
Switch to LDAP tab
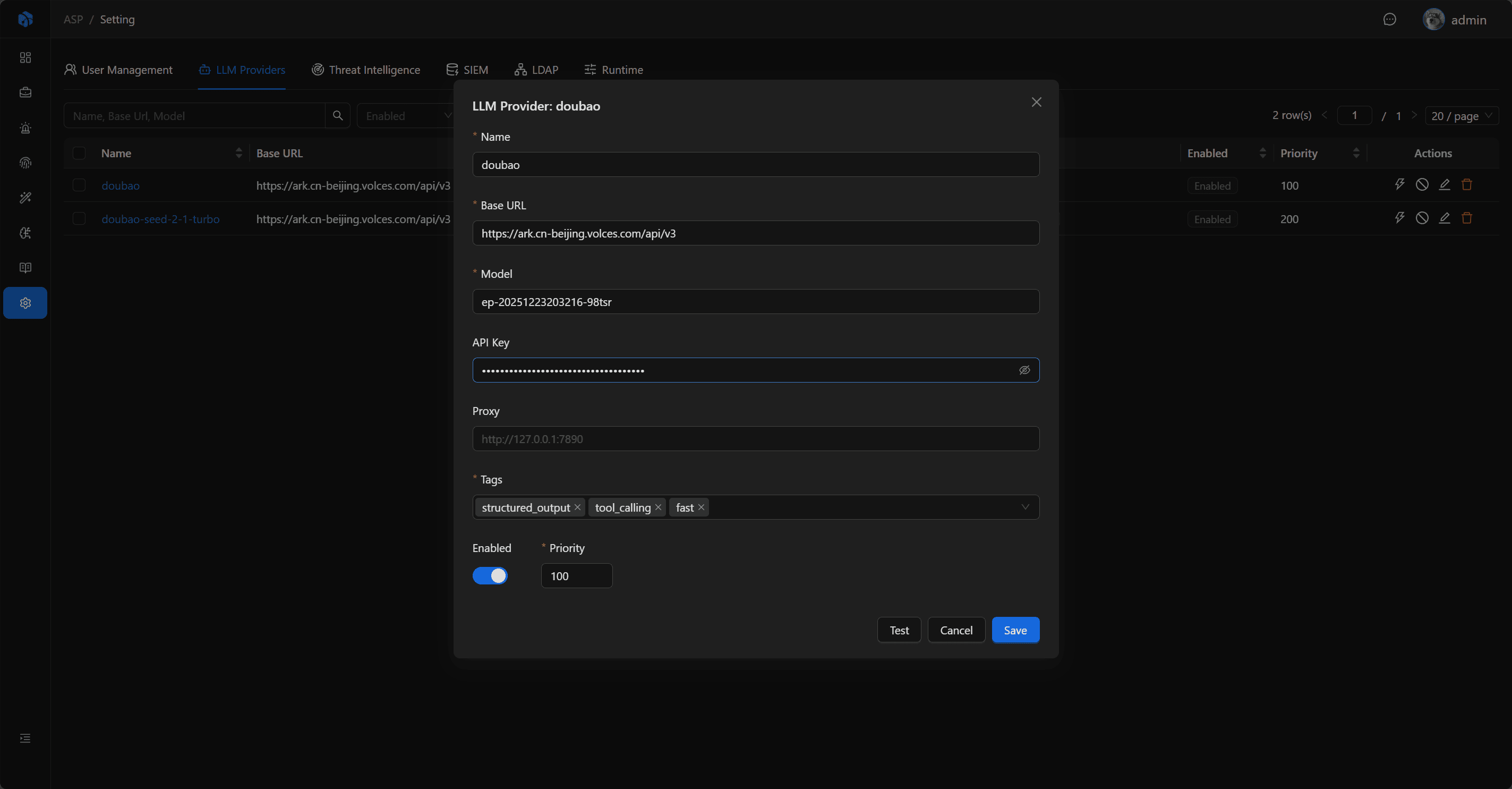click(x=536, y=70)
